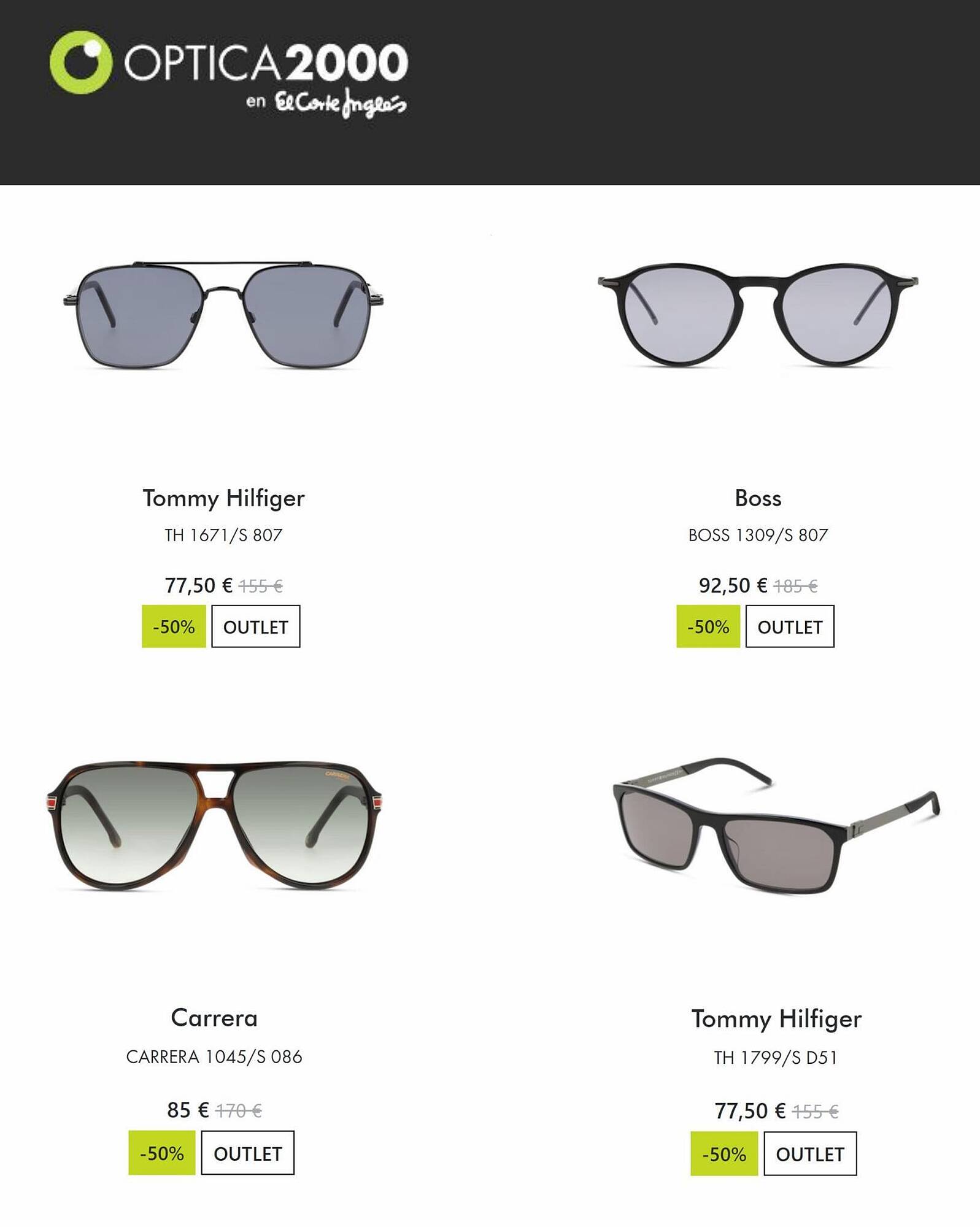Click the green -50% badge under TH 1671/S

(x=174, y=626)
